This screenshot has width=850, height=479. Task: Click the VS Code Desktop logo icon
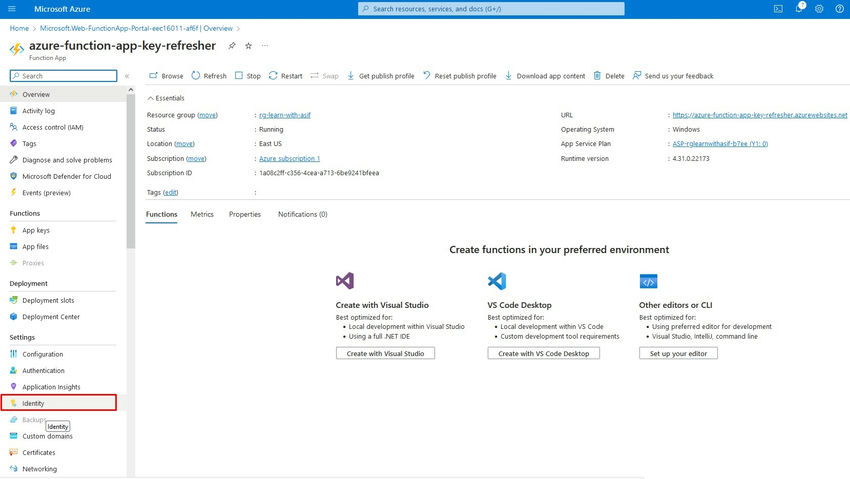tap(497, 281)
